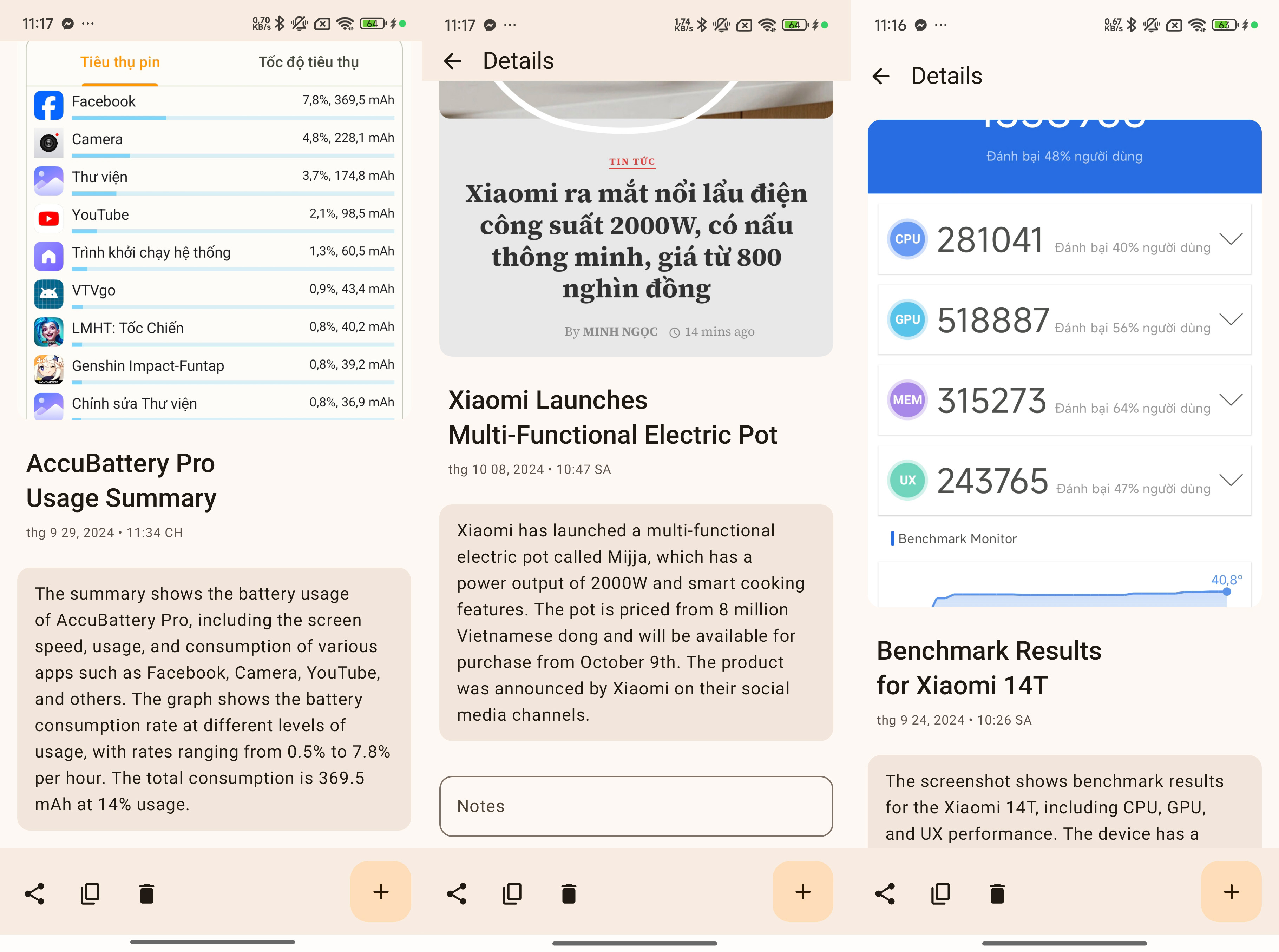This screenshot has width=1279, height=952.
Task: Tap the AccuBattery summary description card
Action: [214, 699]
